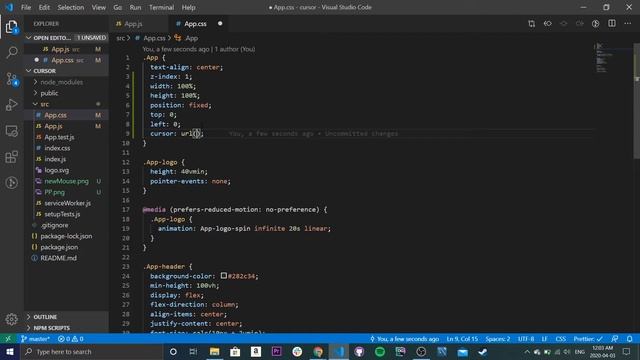The width and height of the screenshot is (640, 360).
Task: Collapse the OPEN EDITORS section
Action: [67, 38]
